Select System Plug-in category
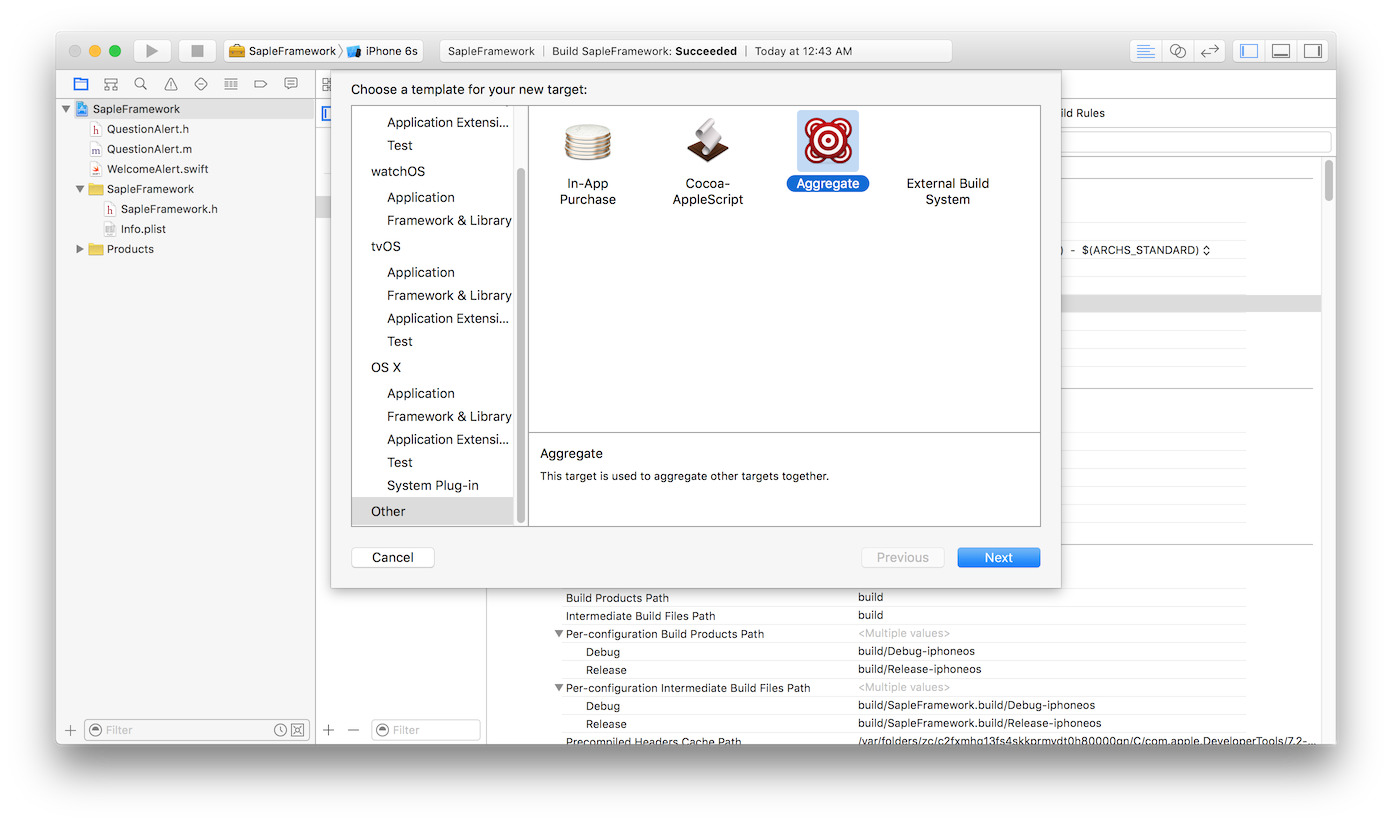This screenshot has width=1392, height=824. point(433,485)
